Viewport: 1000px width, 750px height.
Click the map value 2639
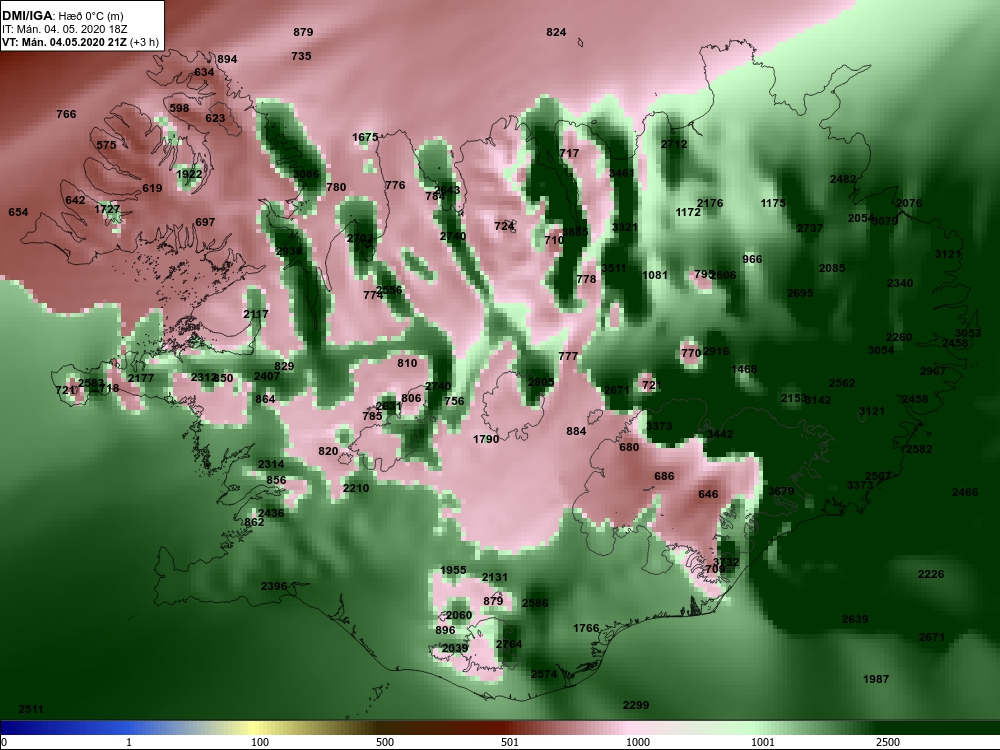tap(855, 619)
